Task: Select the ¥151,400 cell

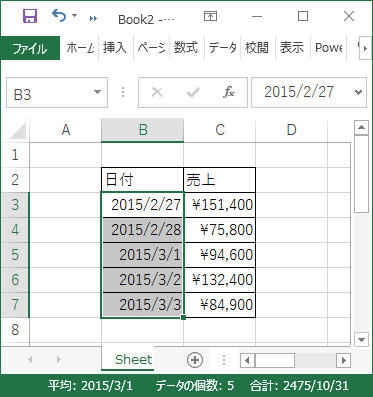Action: tap(219, 205)
